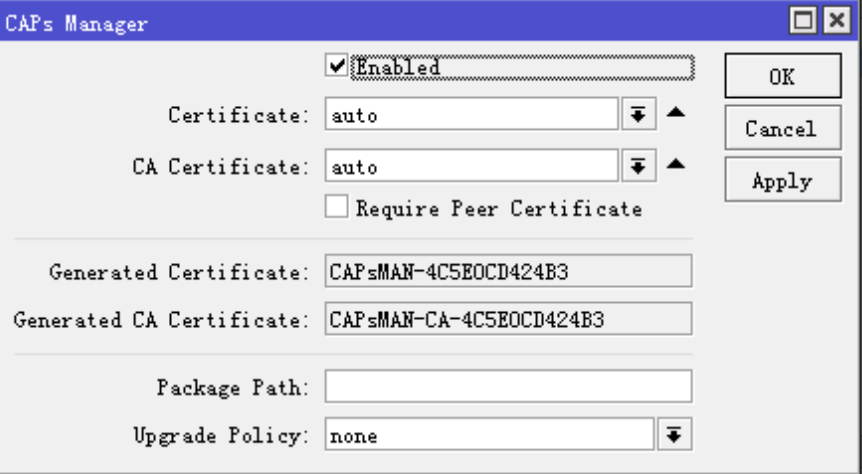Maximize the CAPs Manager window
The height and width of the screenshot is (474, 862).
point(803,21)
